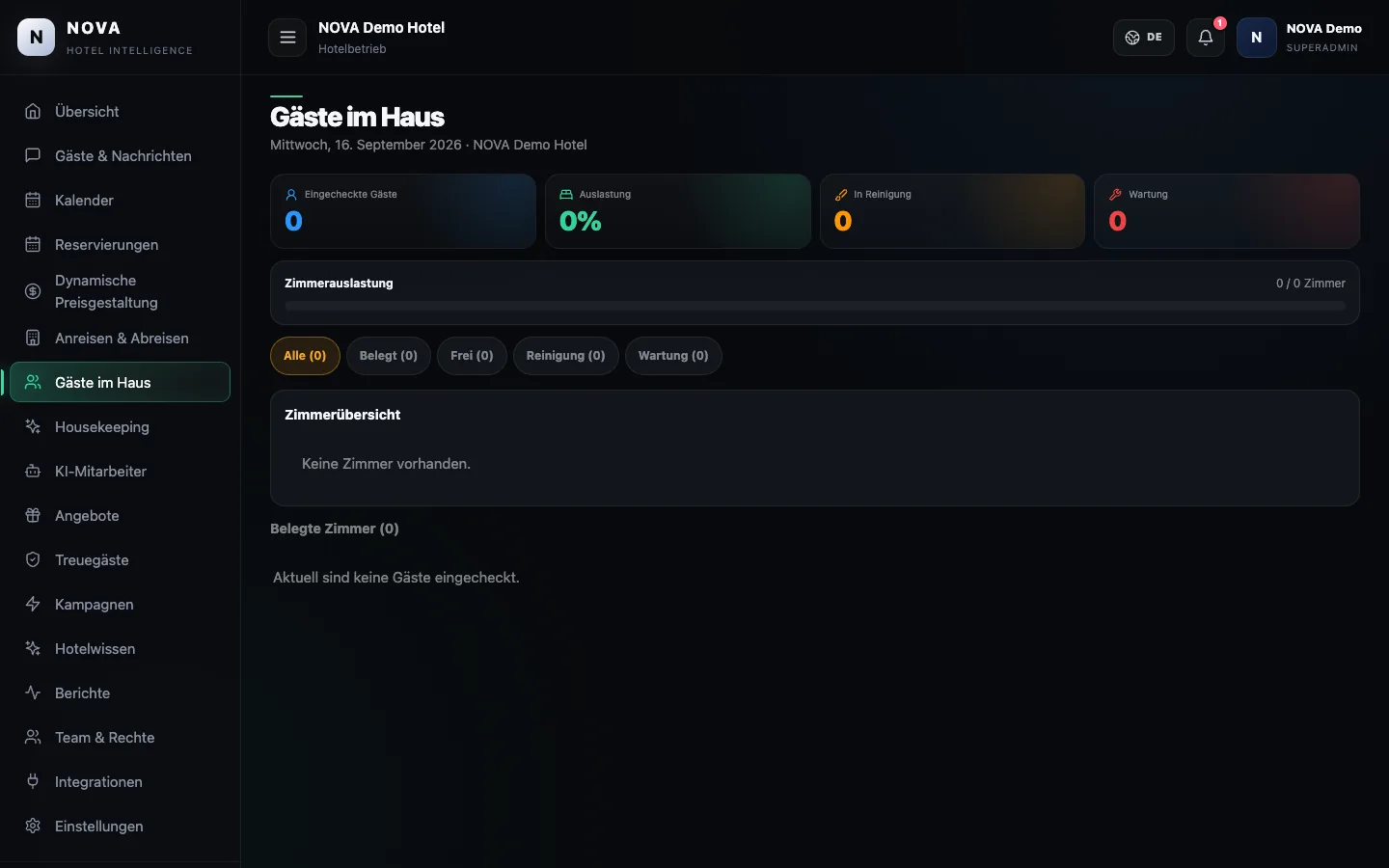This screenshot has height=868, width=1389.
Task: Select the Belegt (0) filter chip
Action: (x=389, y=356)
